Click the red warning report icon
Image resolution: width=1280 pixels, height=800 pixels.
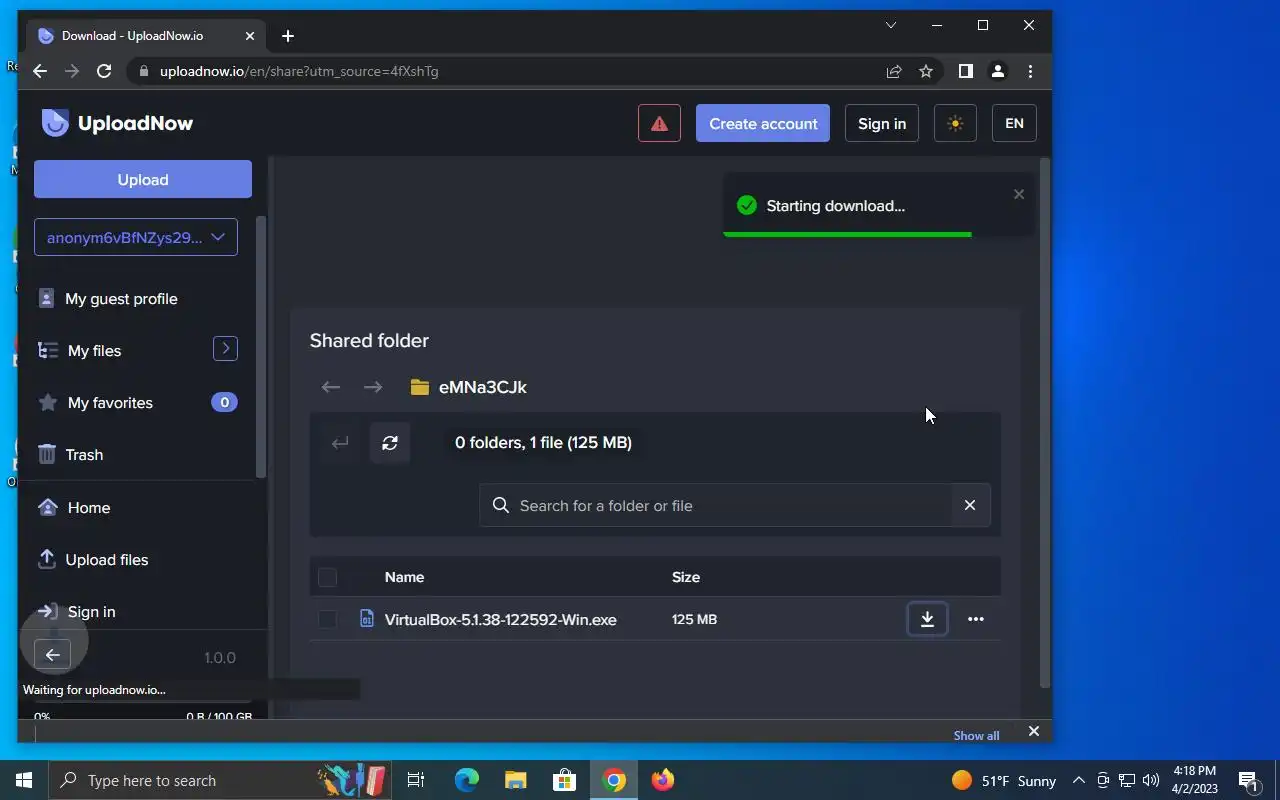(x=659, y=123)
